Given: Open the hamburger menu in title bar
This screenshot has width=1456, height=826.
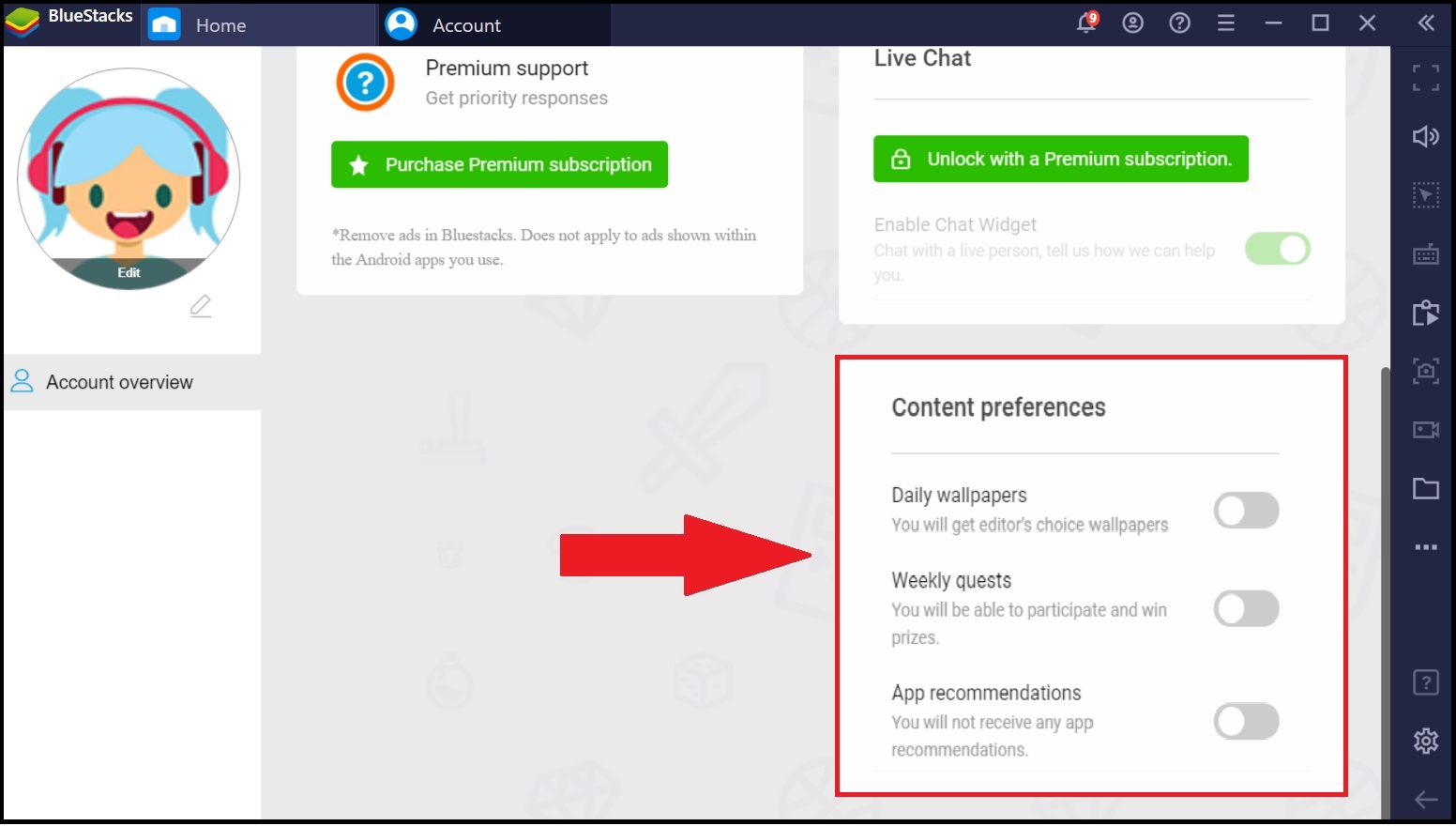Looking at the screenshot, I should 1226,23.
